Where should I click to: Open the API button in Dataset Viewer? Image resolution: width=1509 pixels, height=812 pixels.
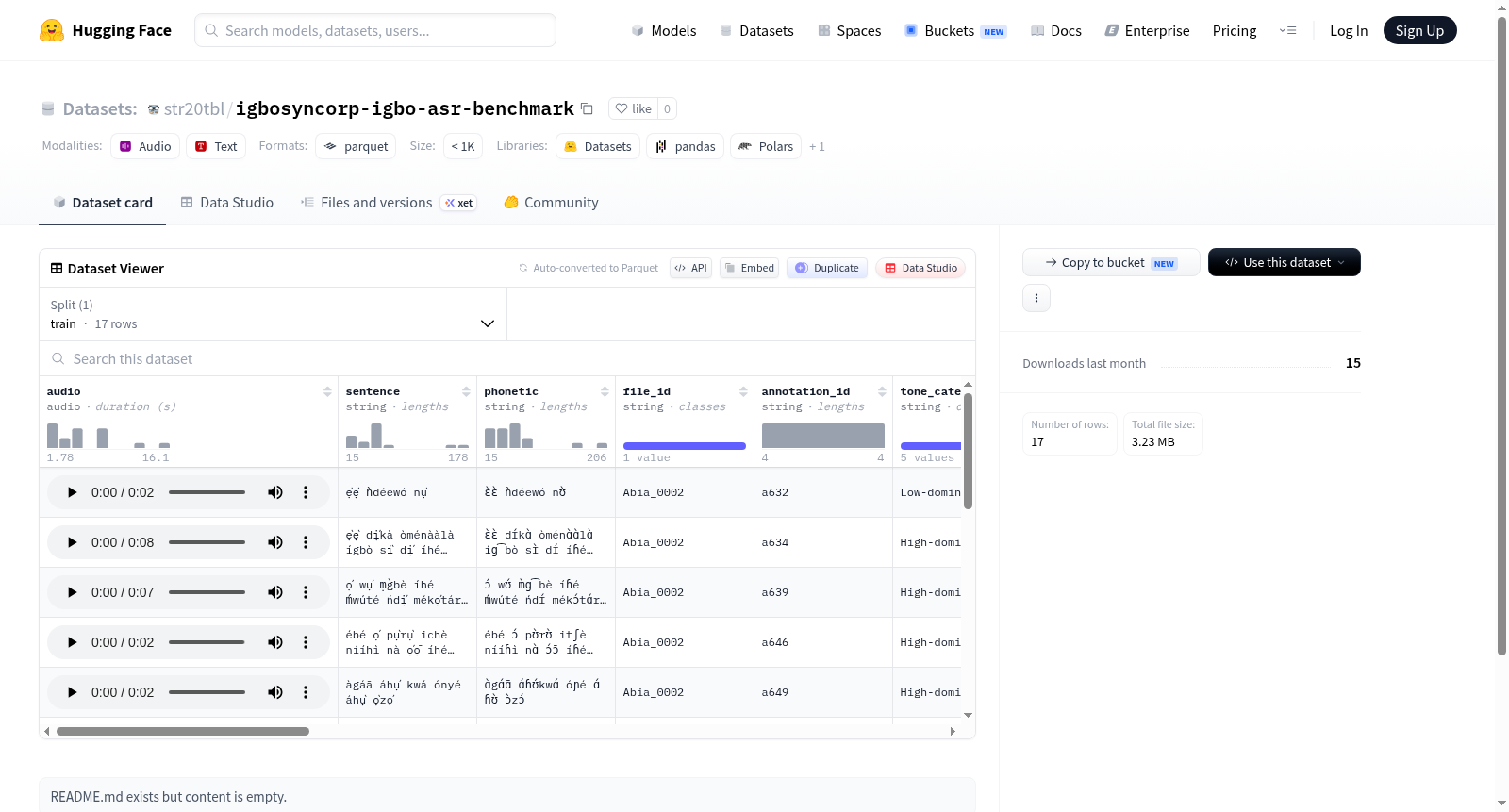tap(690, 268)
